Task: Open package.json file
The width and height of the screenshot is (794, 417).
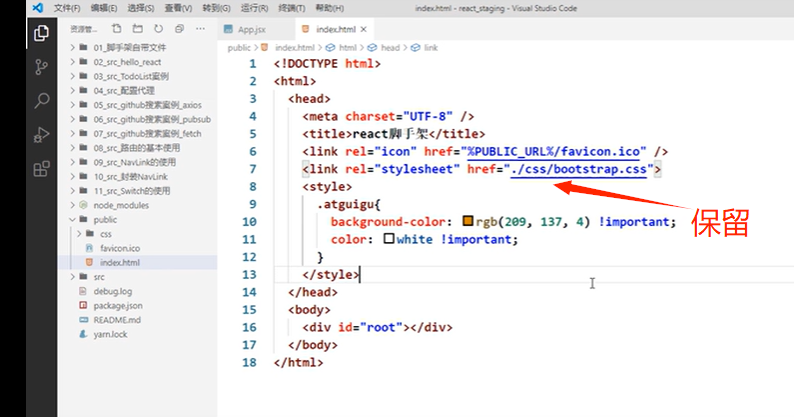Action: pos(138,306)
